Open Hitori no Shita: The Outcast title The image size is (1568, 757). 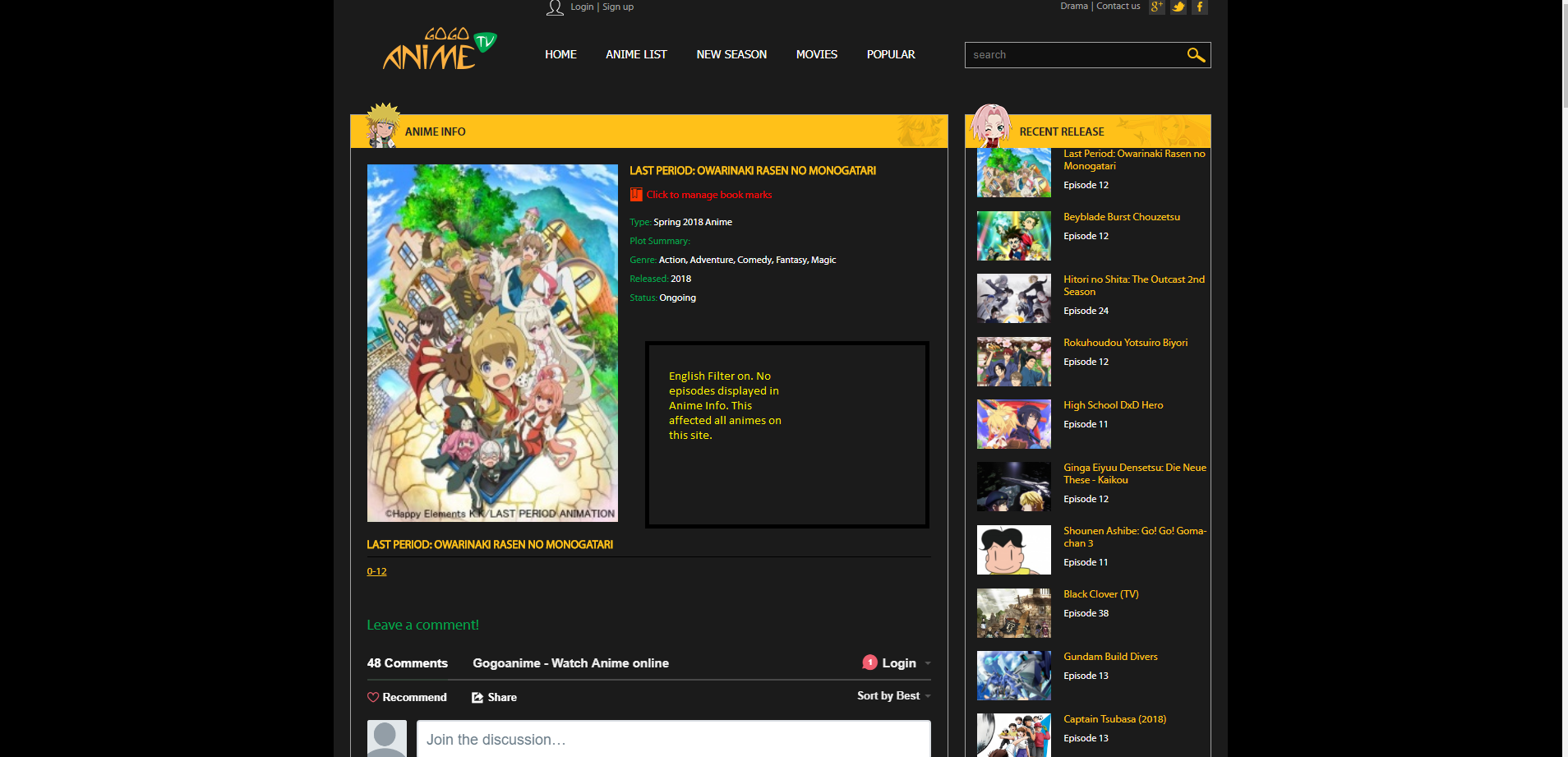pos(1134,285)
